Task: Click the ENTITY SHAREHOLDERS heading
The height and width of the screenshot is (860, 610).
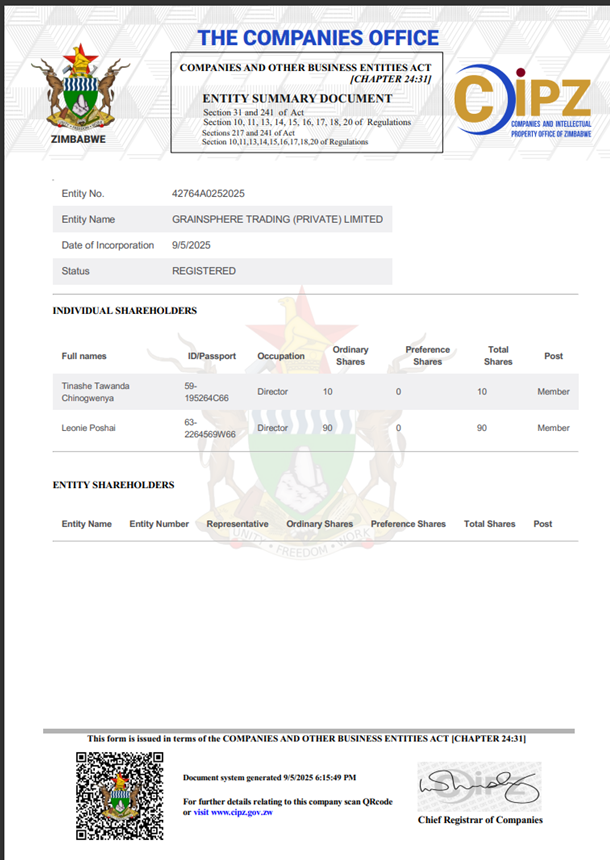Action: click(114, 485)
